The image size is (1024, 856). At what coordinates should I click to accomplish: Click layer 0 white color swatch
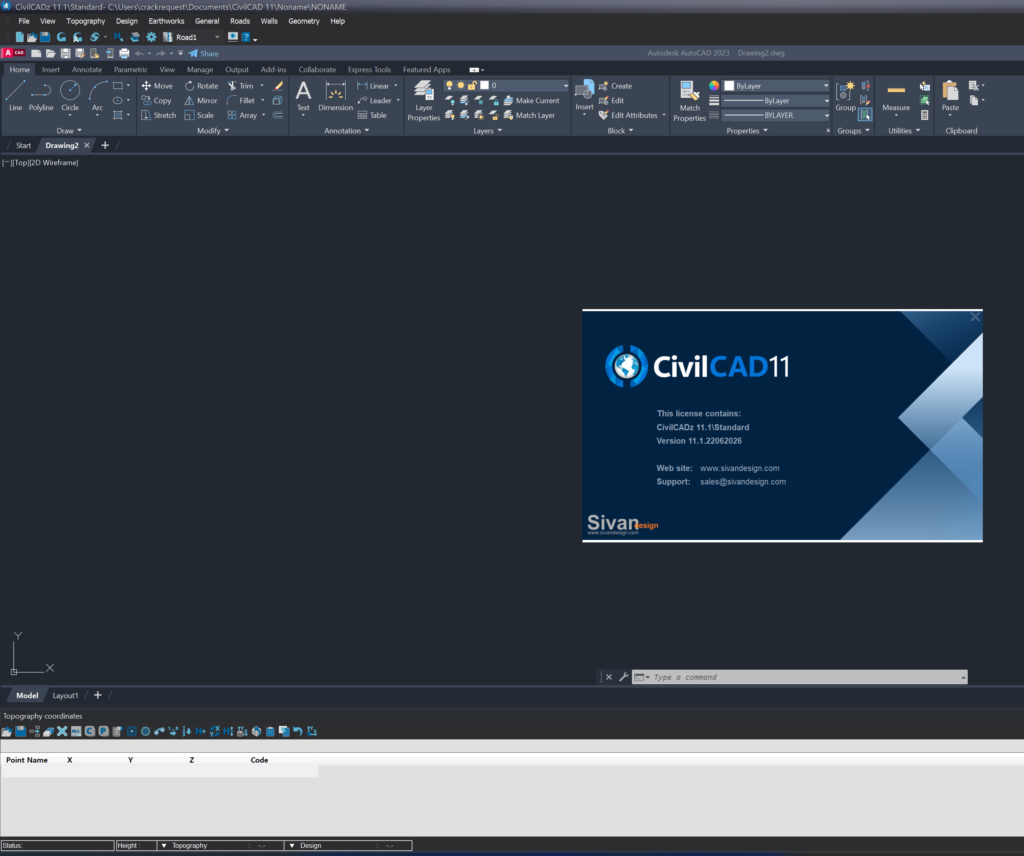485,86
